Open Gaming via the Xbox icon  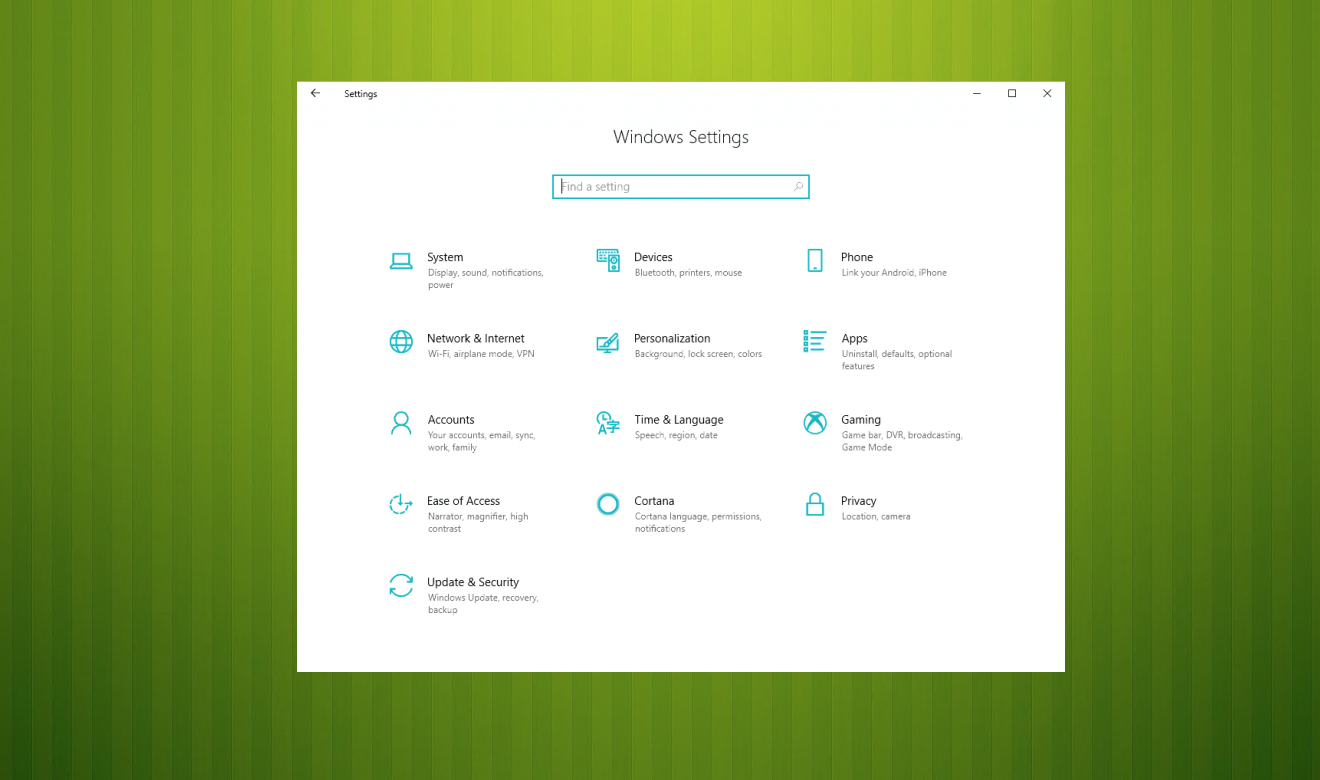[x=815, y=423]
